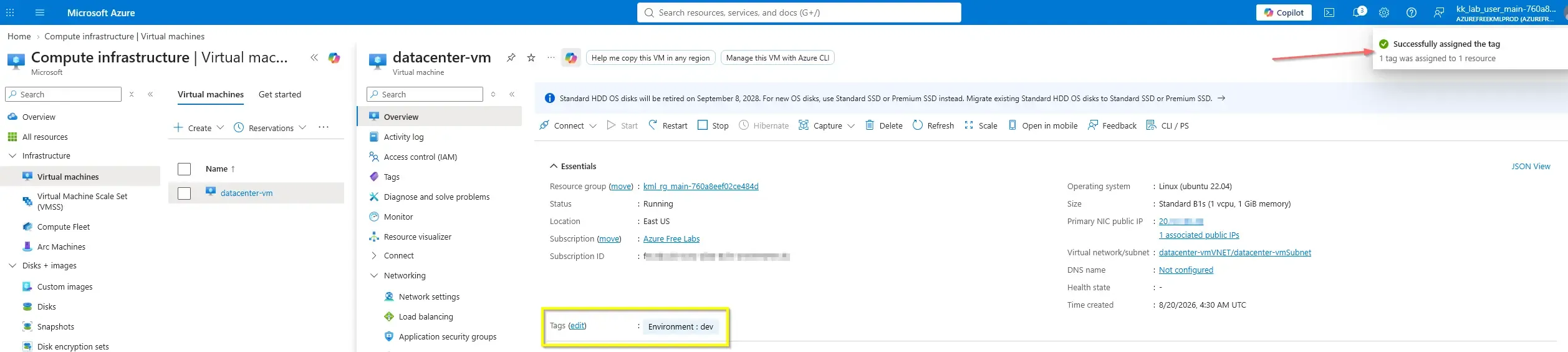Tick the select-all checkbox beside Name
This screenshot has height=352, width=1568.
[184, 169]
